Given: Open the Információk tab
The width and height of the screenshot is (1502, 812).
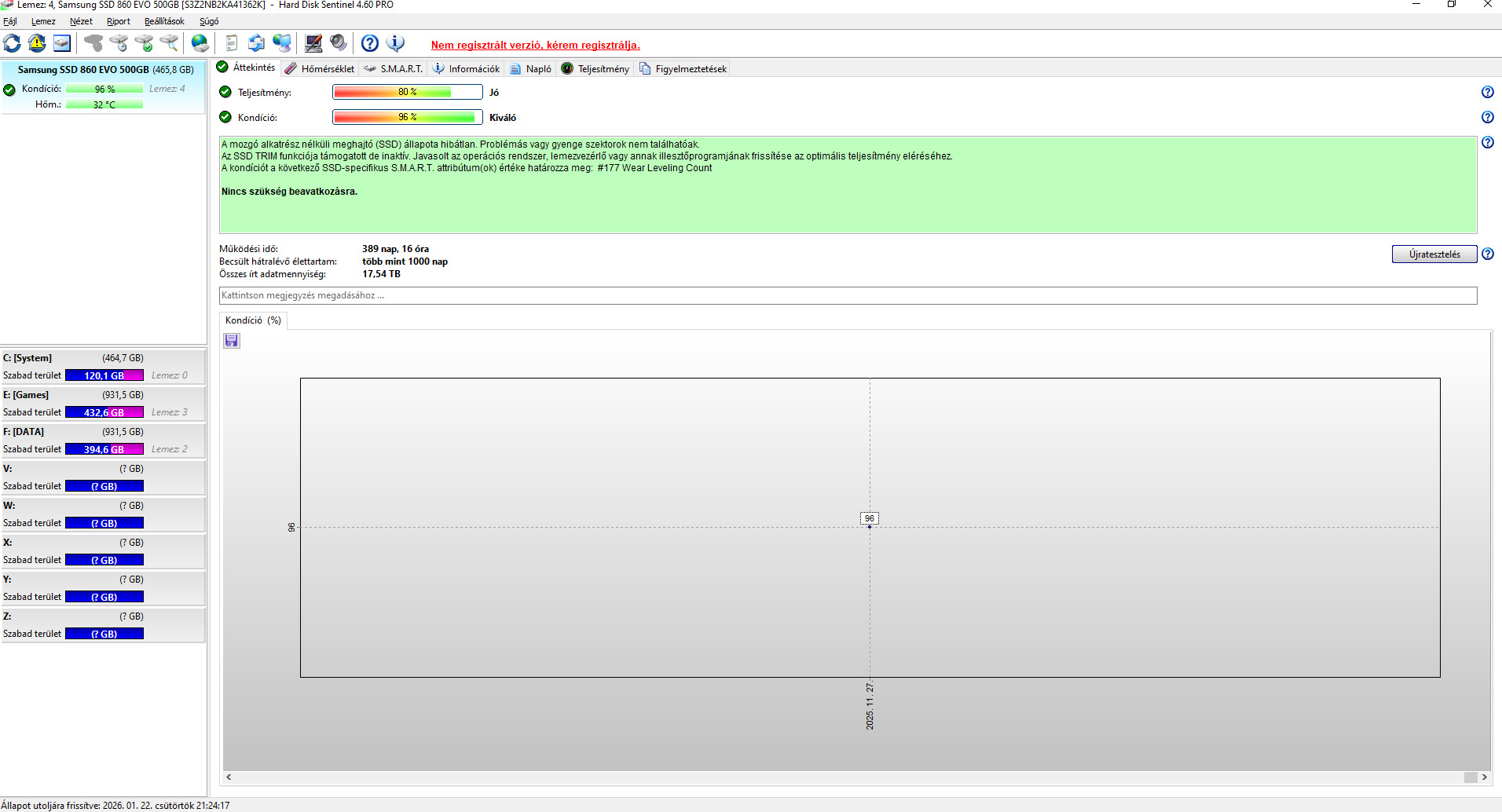Looking at the screenshot, I should (x=467, y=69).
